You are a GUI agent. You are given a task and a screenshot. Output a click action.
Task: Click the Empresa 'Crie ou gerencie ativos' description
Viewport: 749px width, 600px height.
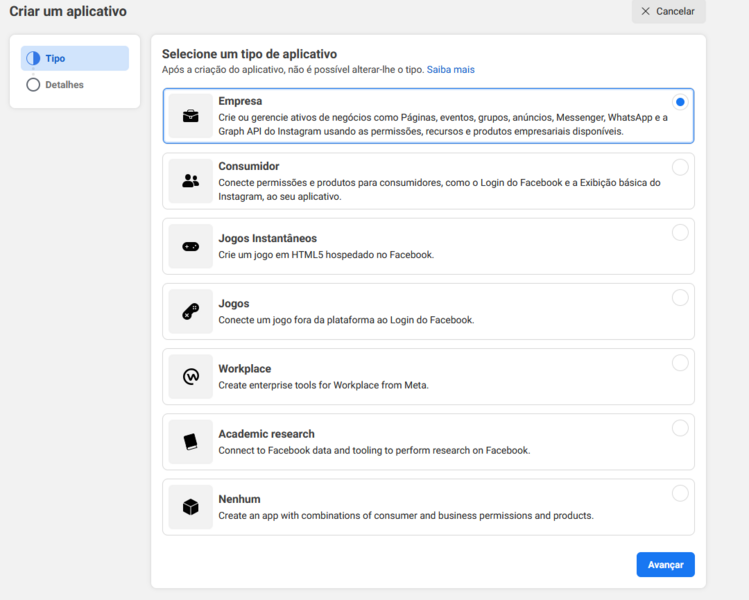point(443,124)
